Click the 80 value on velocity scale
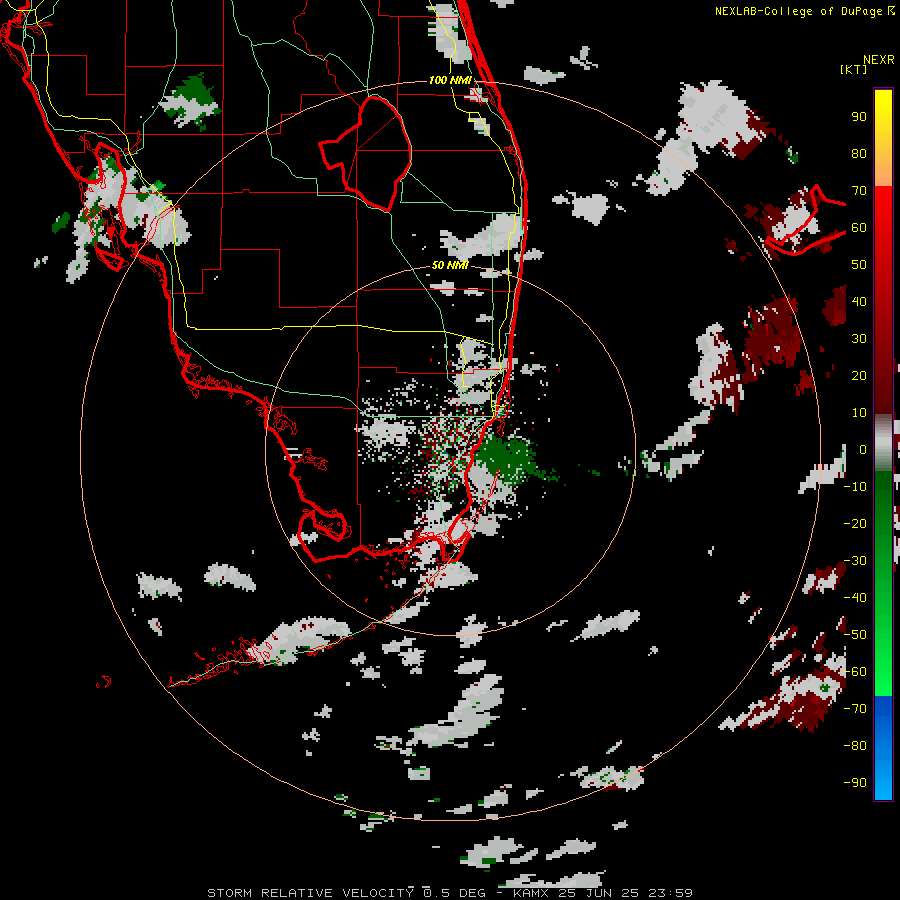900x900 pixels. coord(859,154)
